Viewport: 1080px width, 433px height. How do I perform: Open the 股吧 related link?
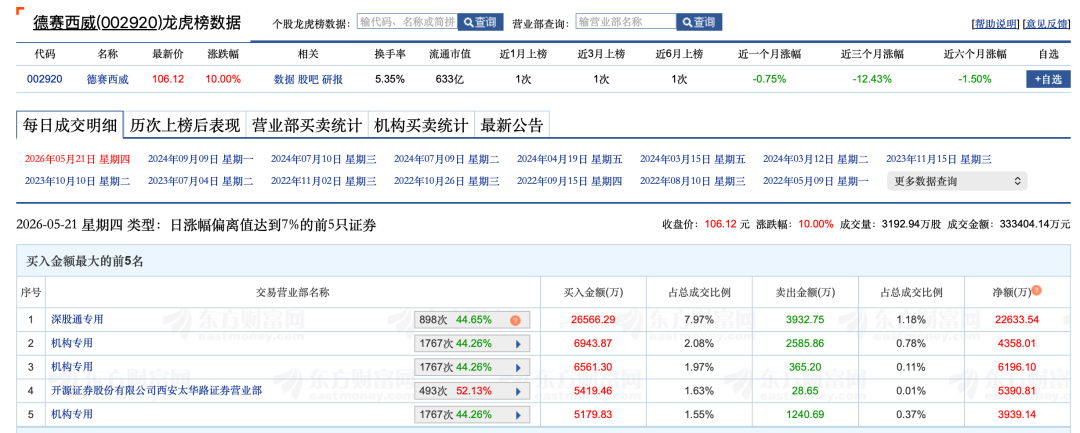308,79
